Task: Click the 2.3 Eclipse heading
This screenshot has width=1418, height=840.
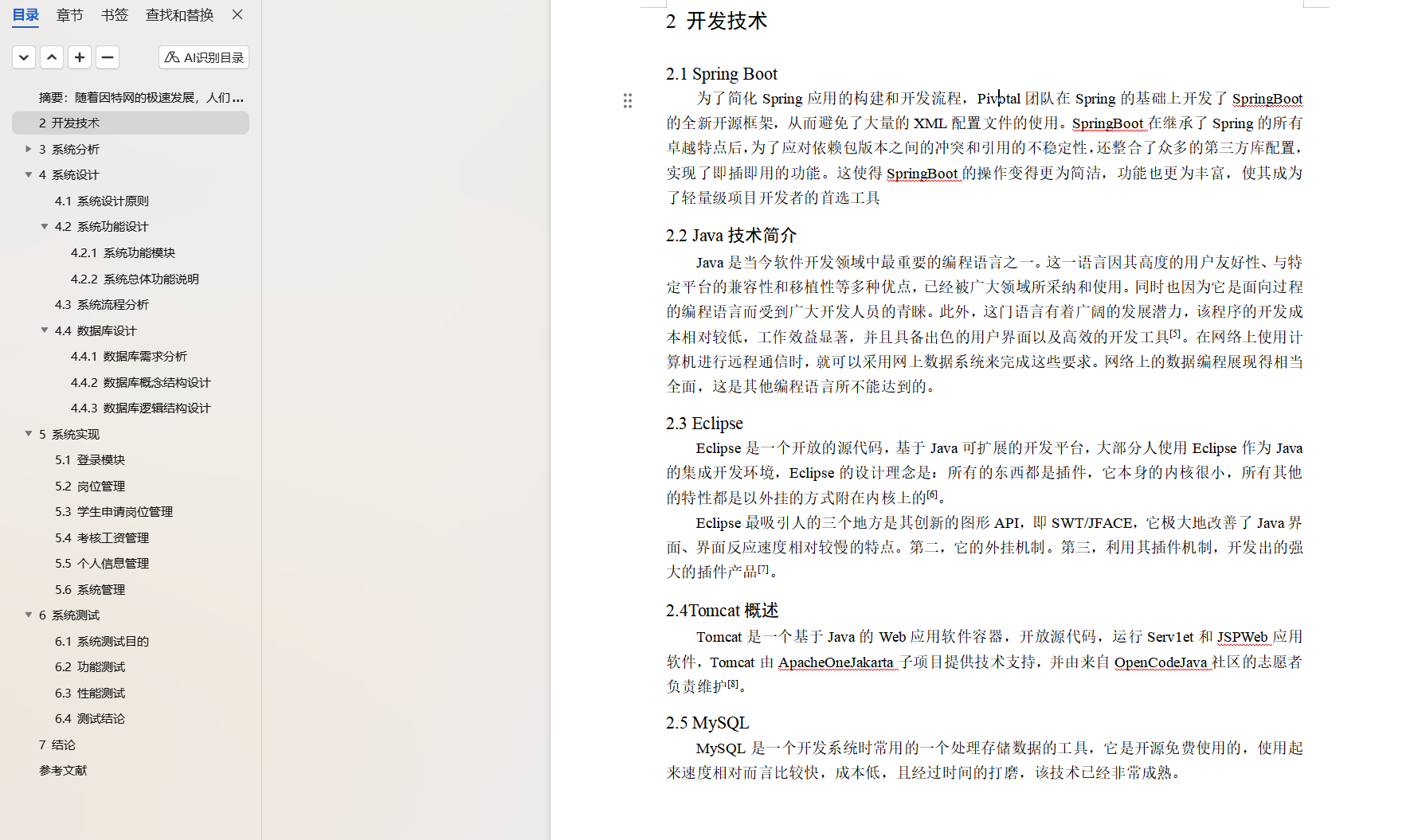Action: [x=704, y=424]
